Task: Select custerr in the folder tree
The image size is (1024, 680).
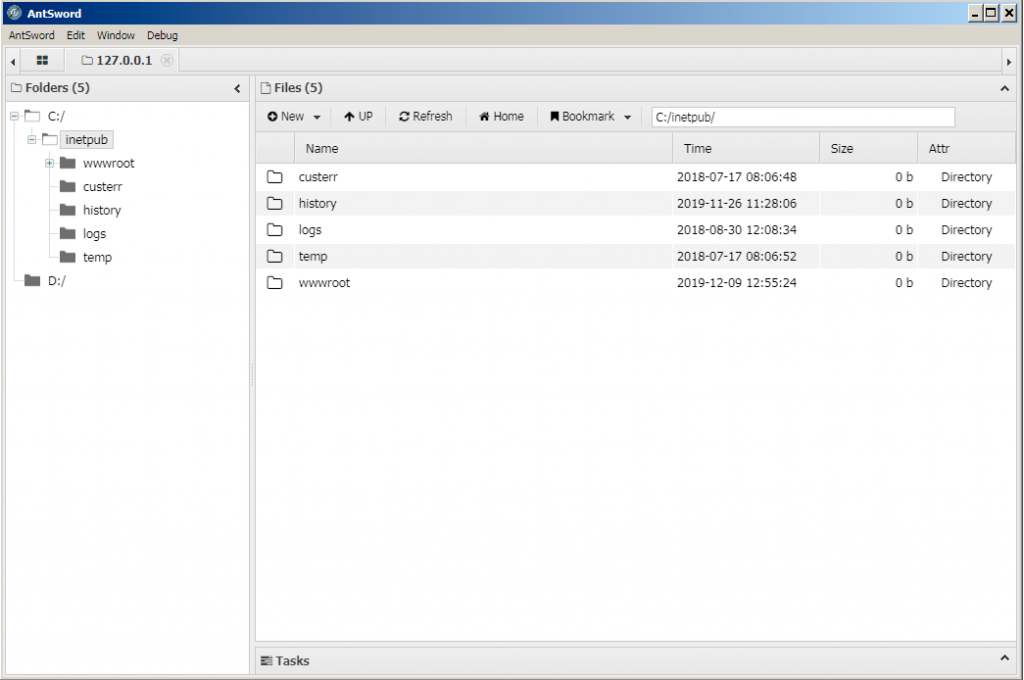Action: tap(103, 187)
